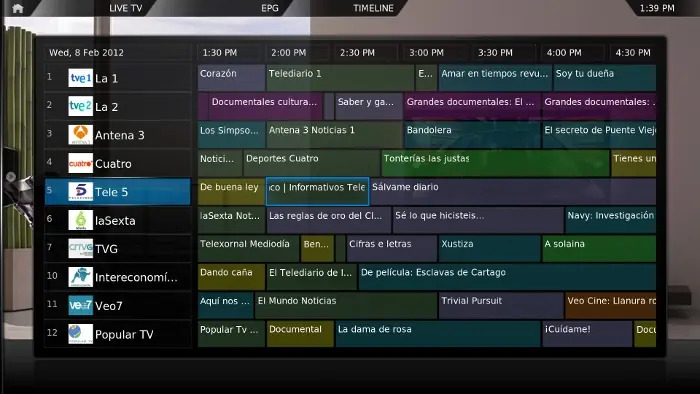Viewport: 700px width, 394px height.
Task: Select Amar en tiempos revu... programme
Action: coord(495,78)
